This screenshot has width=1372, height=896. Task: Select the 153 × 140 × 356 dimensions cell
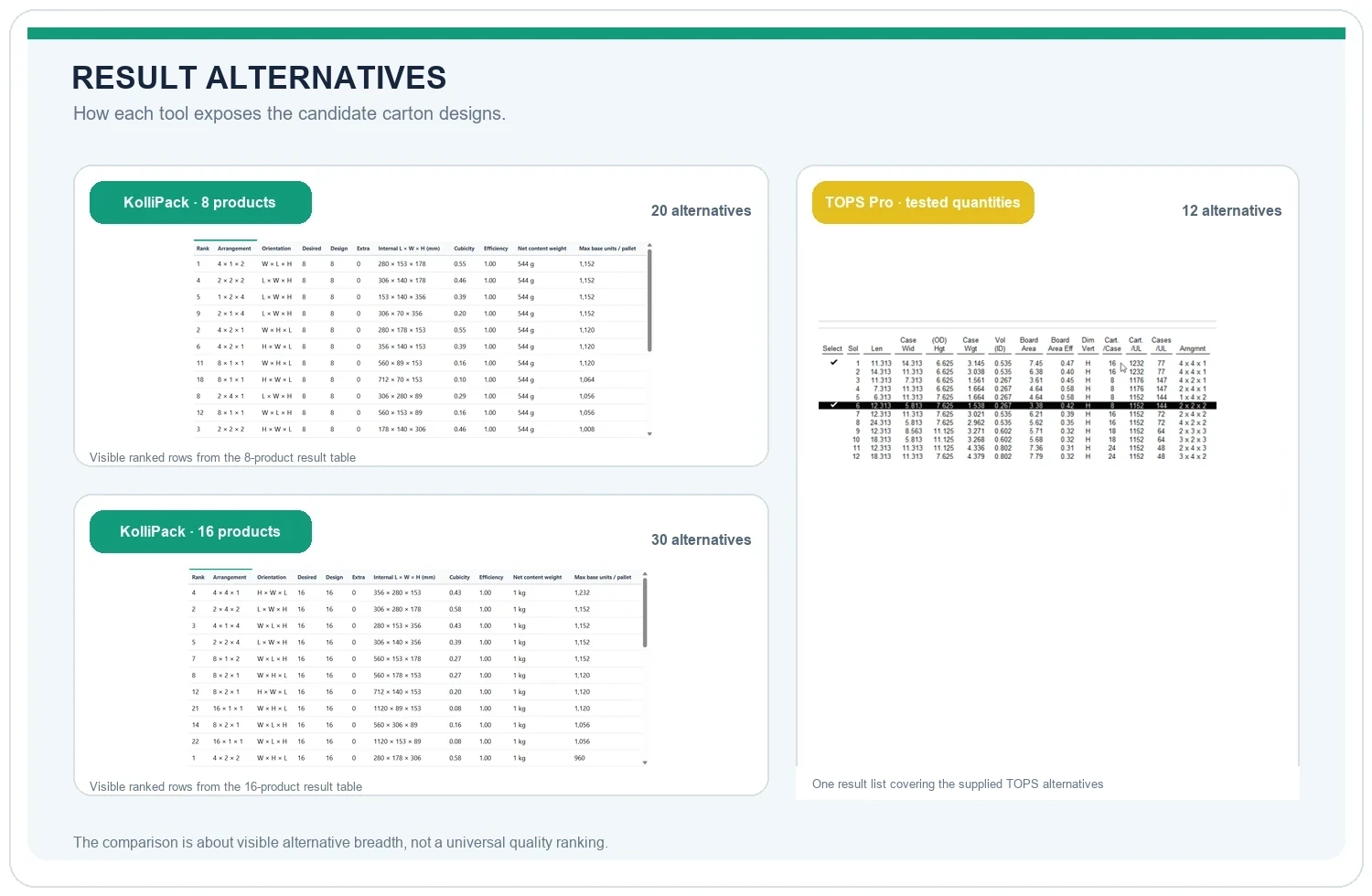point(402,297)
